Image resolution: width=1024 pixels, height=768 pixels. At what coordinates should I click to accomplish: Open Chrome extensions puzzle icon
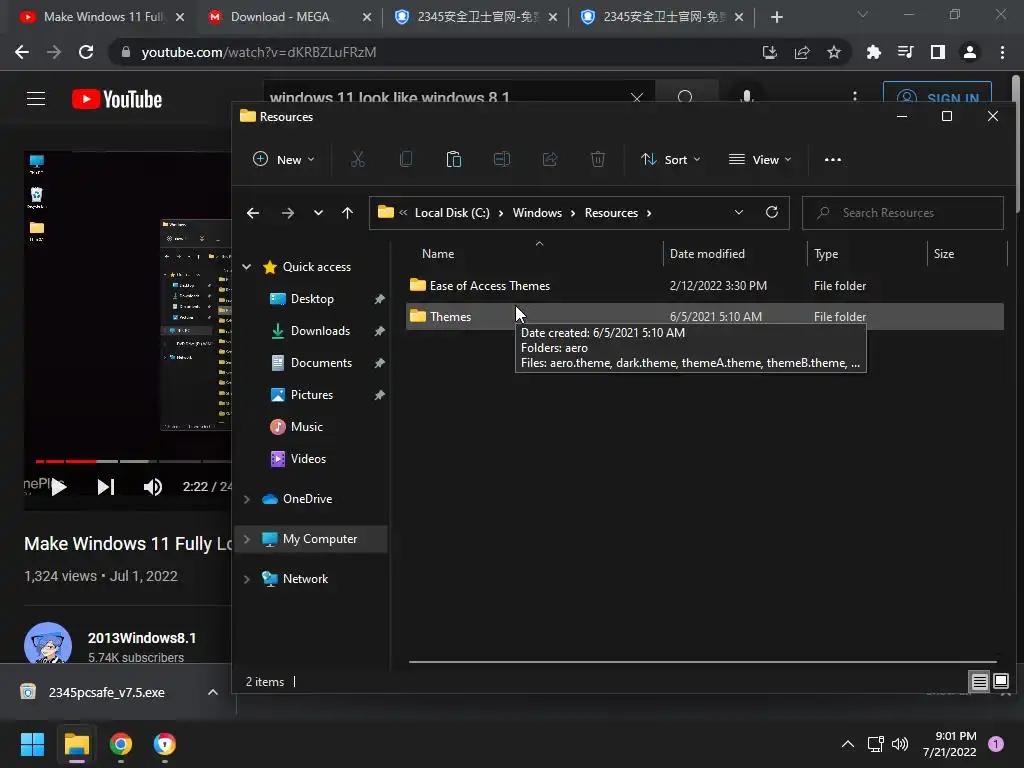click(873, 52)
